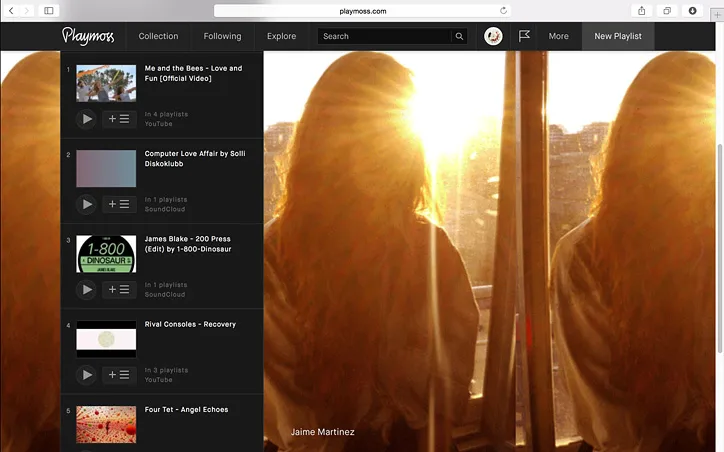Add Computer Love Affair to playlist
Viewport: 724px width, 452px height.
point(119,204)
